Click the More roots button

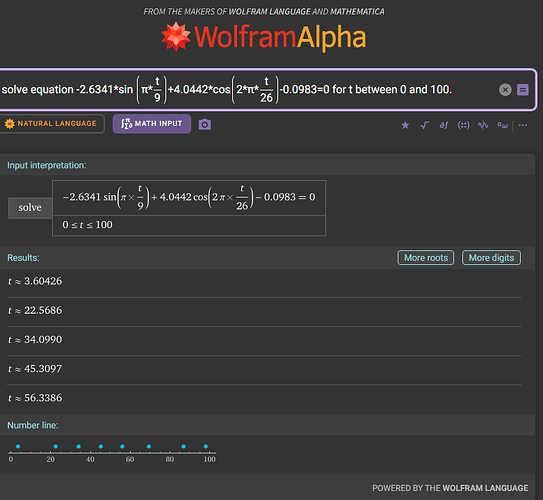coord(426,258)
